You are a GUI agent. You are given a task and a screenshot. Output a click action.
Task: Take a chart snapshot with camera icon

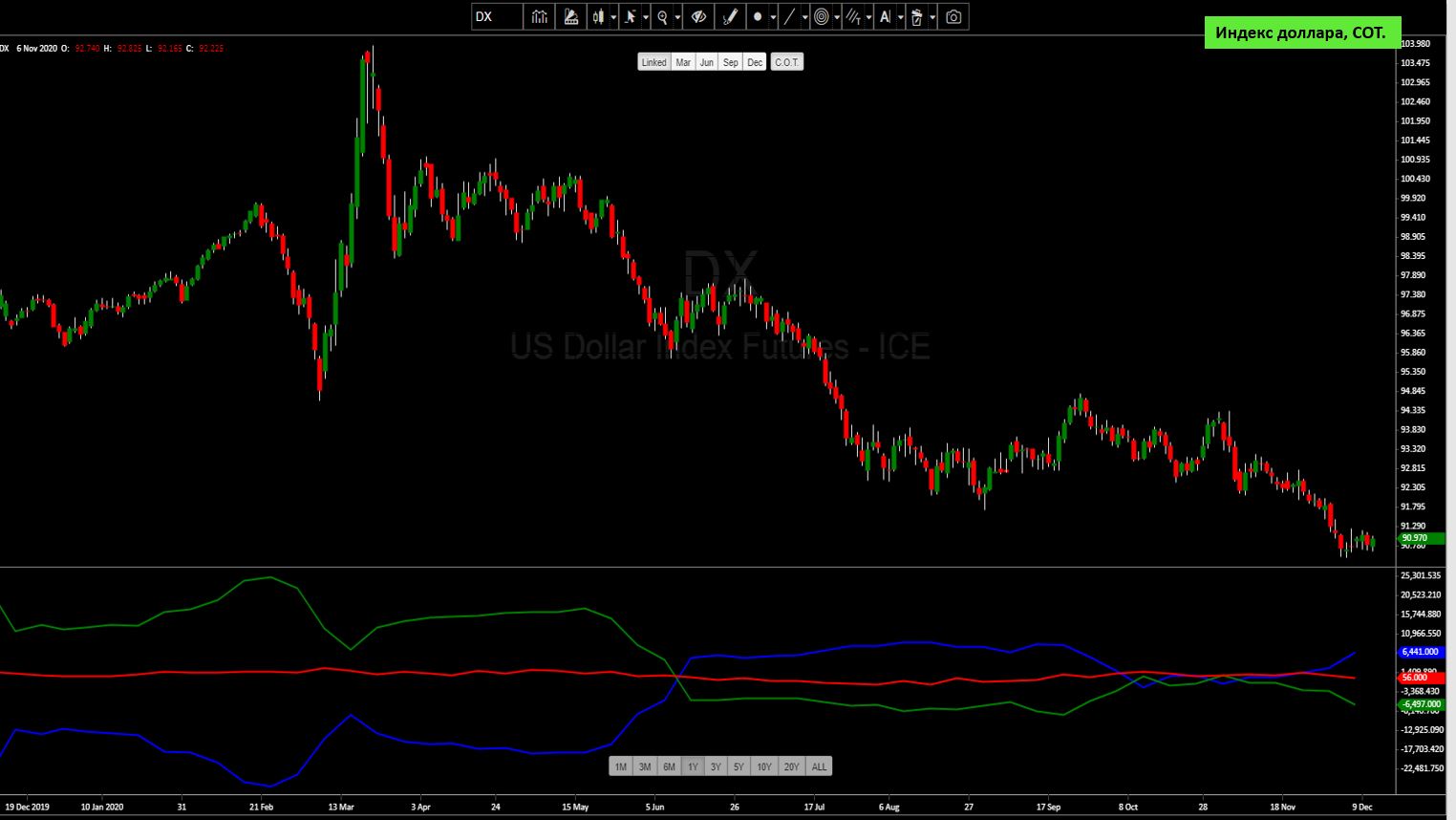(x=953, y=17)
